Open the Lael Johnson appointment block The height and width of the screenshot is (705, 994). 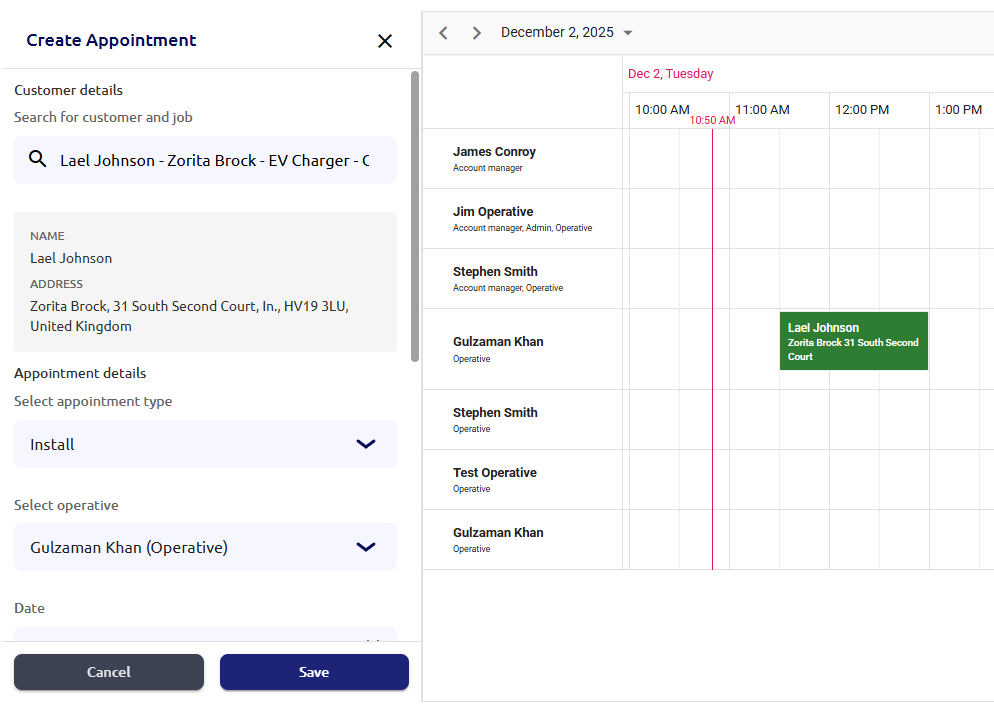(853, 341)
